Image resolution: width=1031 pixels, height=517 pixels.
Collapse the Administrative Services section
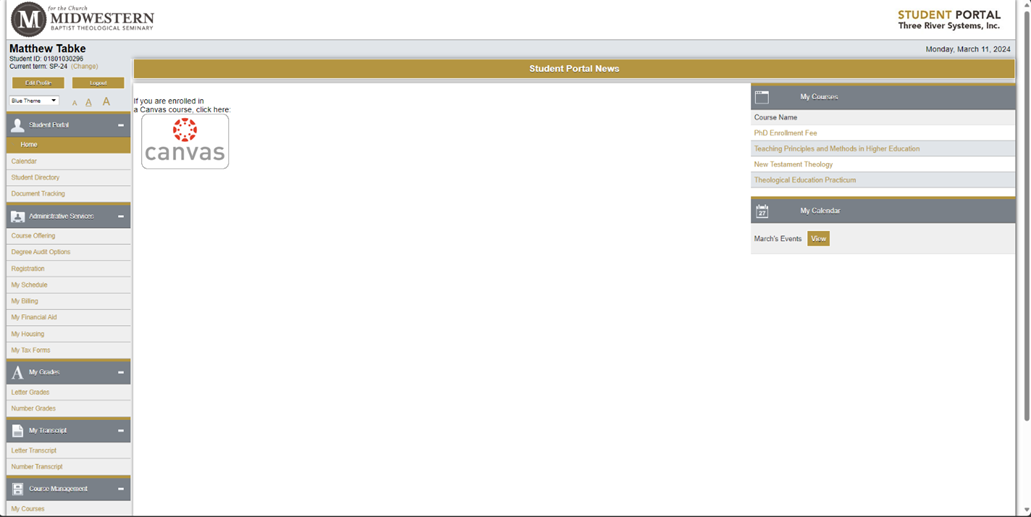121,216
